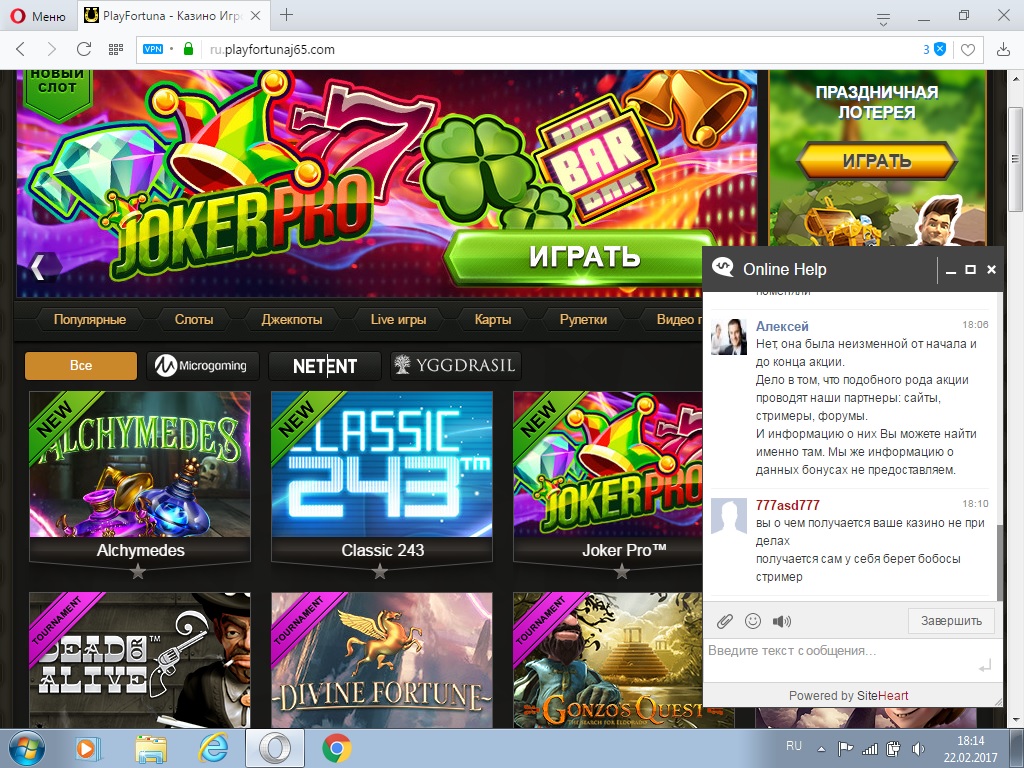This screenshot has height=768, width=1024.
Task: Open File Explorer from taskbar
Action: pyautogui.click(x=151, y=748)
